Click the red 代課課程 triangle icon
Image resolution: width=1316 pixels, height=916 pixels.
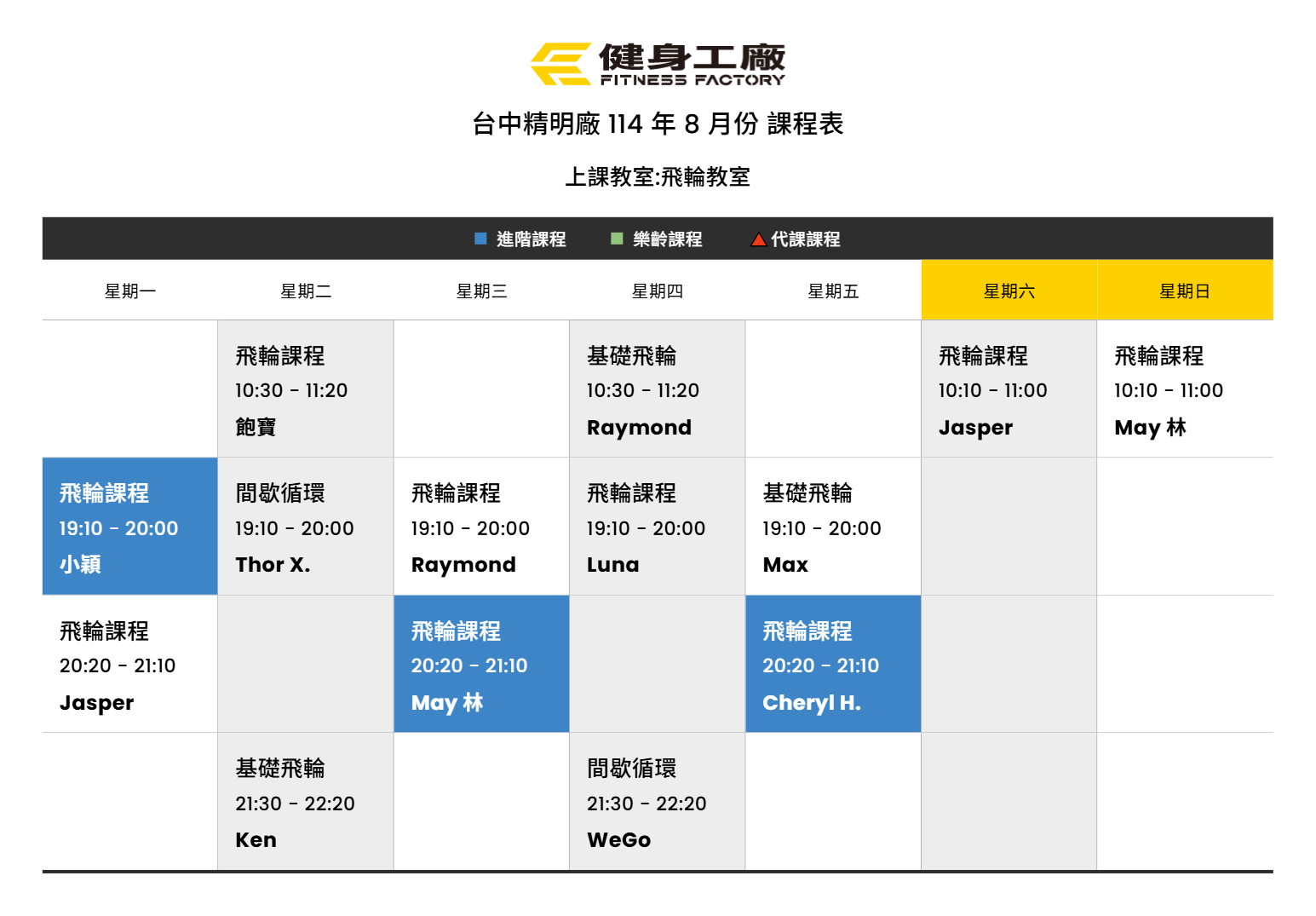tap(757, 239)
